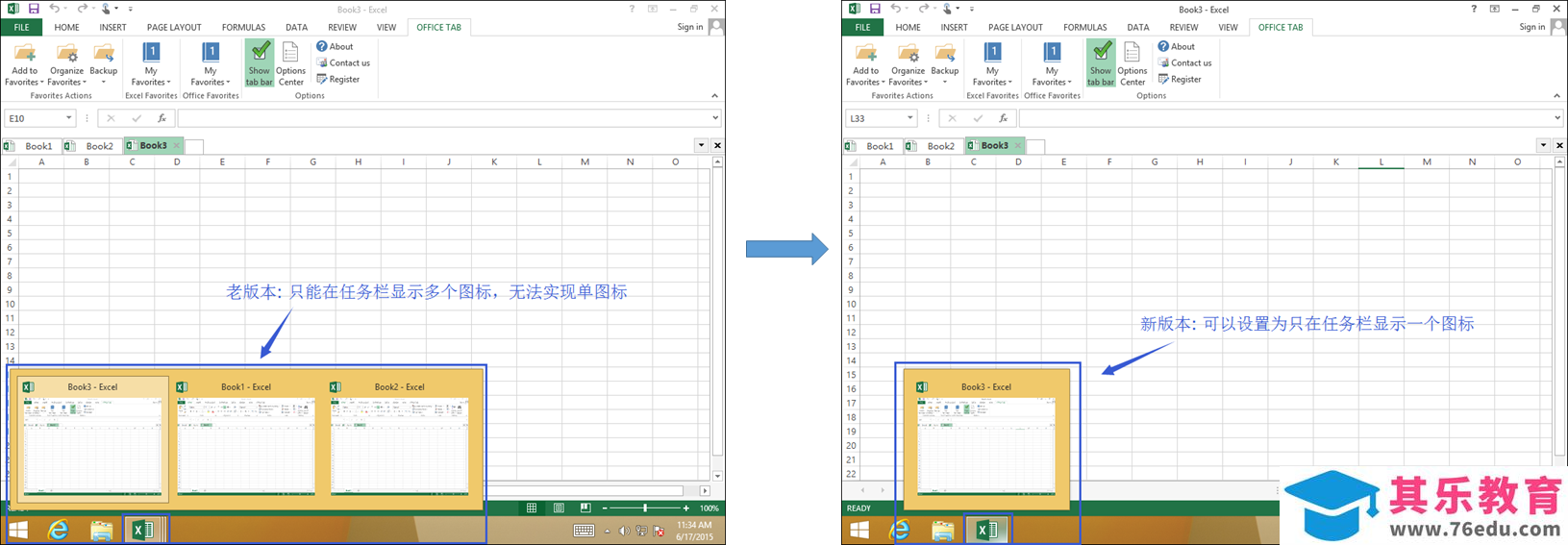Open Name Box dropdown showing E10

point(68,118)
